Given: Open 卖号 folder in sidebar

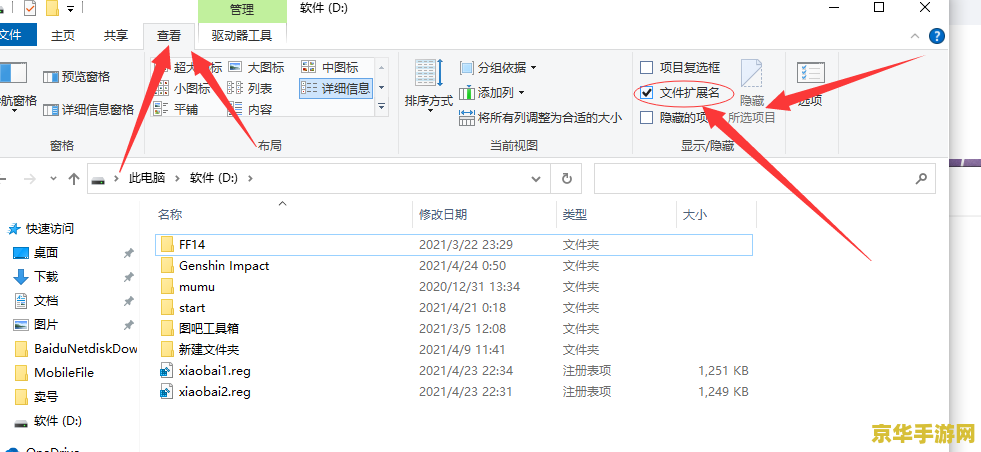Looking at the screenshot, I should (x=36, y=396).
